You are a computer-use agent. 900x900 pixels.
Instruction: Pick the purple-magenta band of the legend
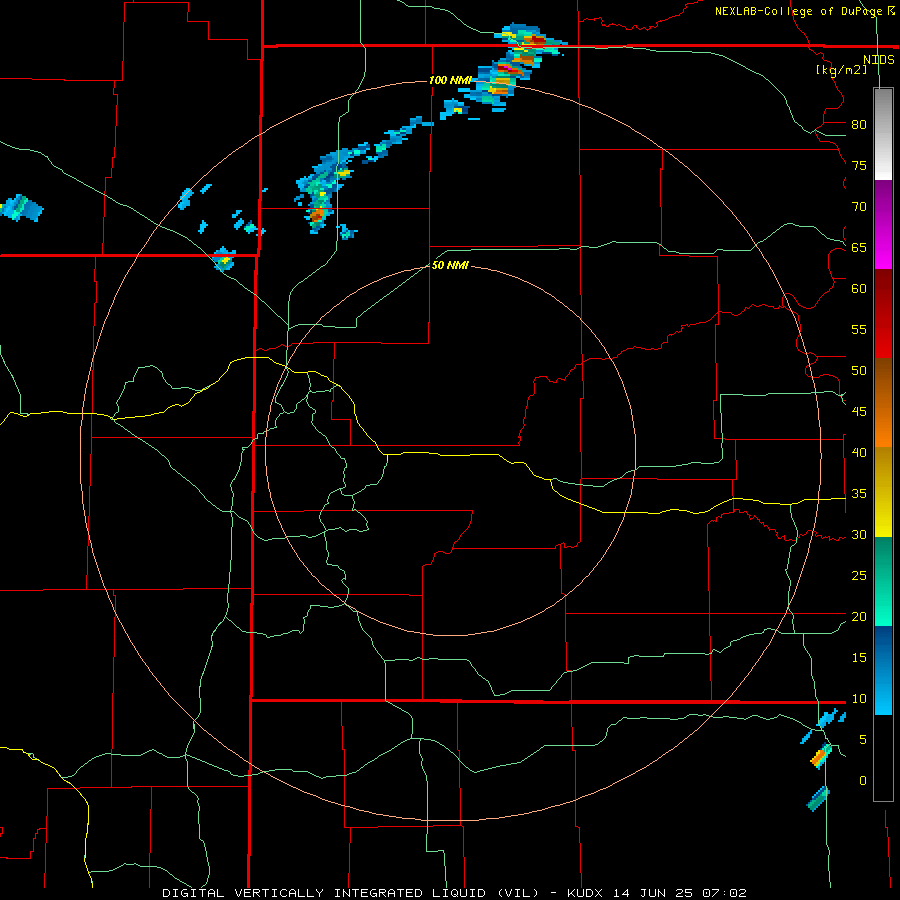(883, 225)
